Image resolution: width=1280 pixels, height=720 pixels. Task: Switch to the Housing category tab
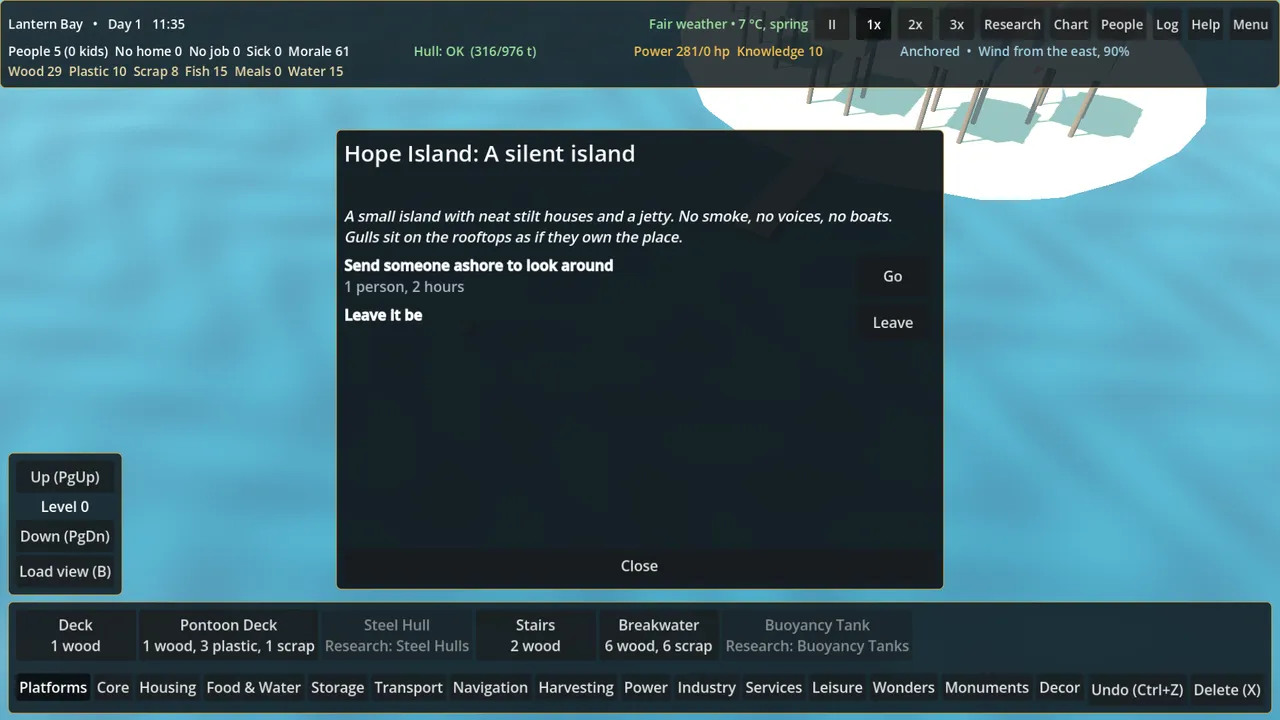(x=167, y=688)
